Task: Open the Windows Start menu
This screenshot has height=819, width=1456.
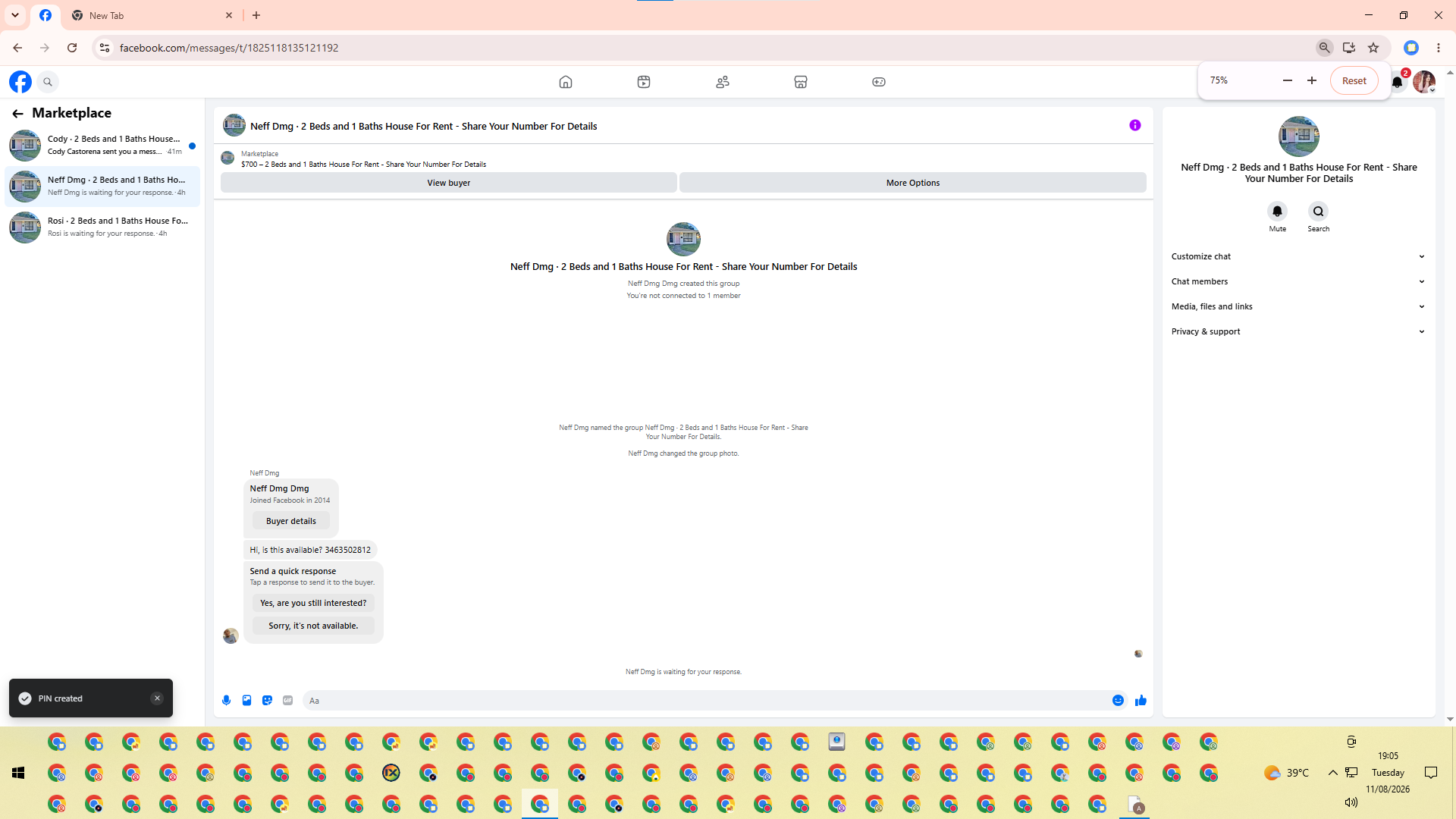Action: (x=18, y=773)
